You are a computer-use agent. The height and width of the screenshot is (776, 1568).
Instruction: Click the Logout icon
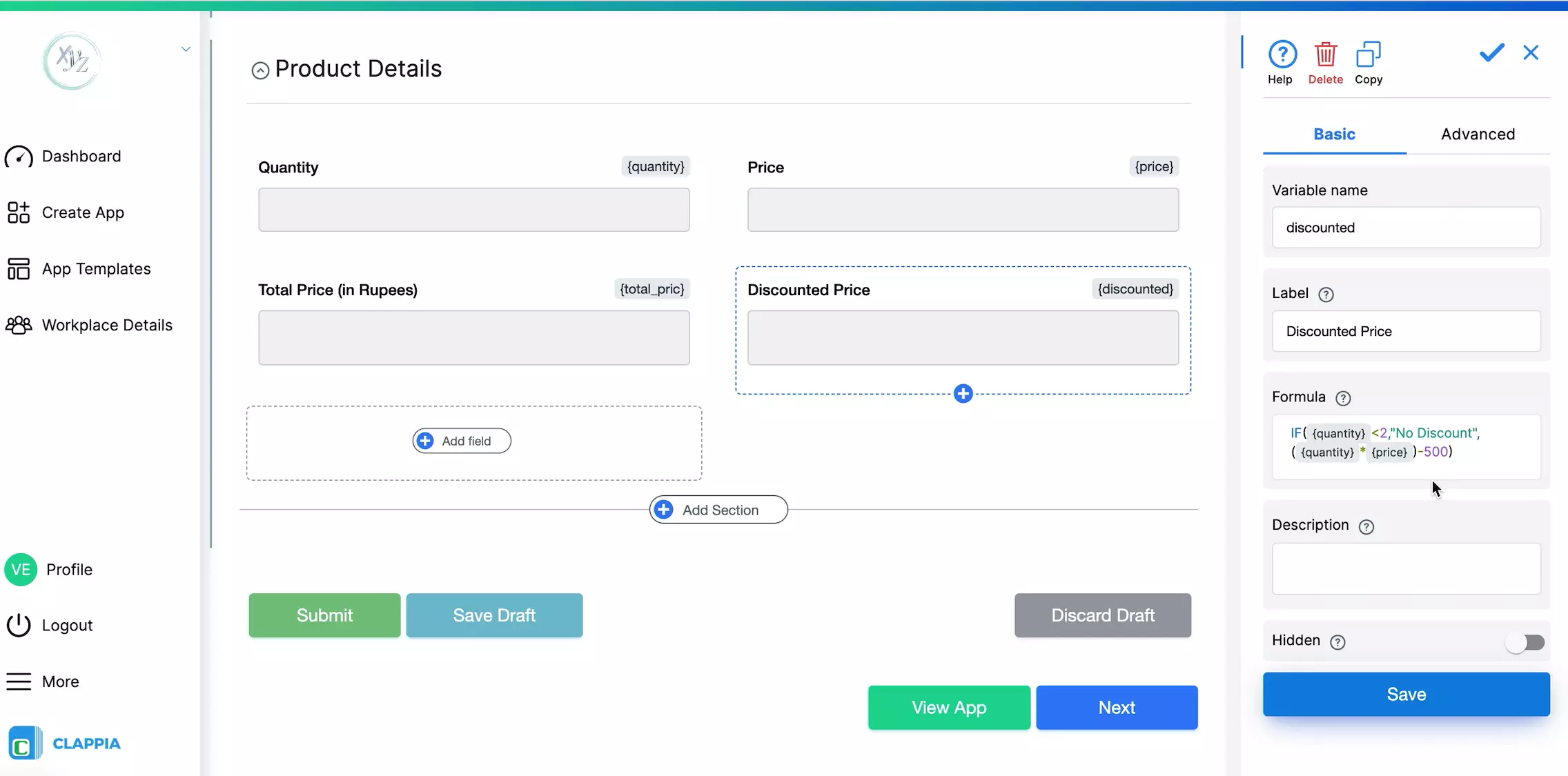[19, 625]
